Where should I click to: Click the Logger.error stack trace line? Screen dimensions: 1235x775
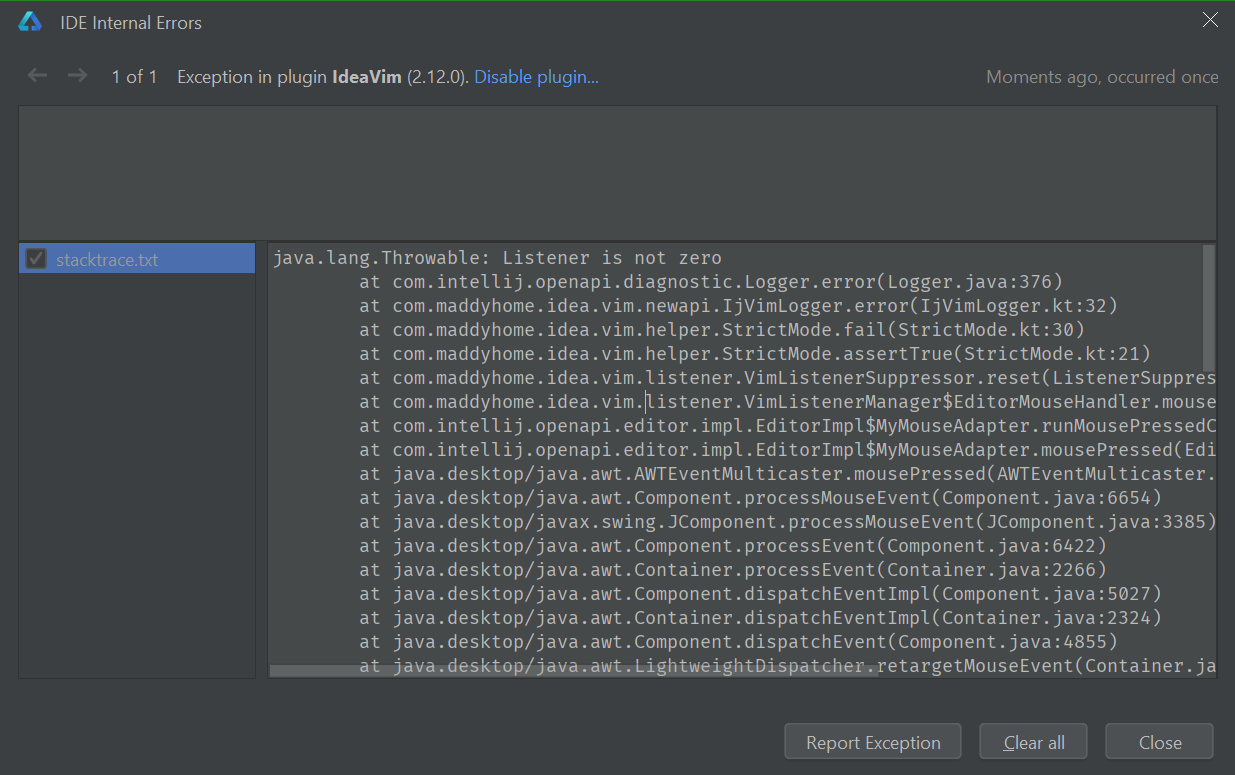pyautogui.click(x=710, y=282)
